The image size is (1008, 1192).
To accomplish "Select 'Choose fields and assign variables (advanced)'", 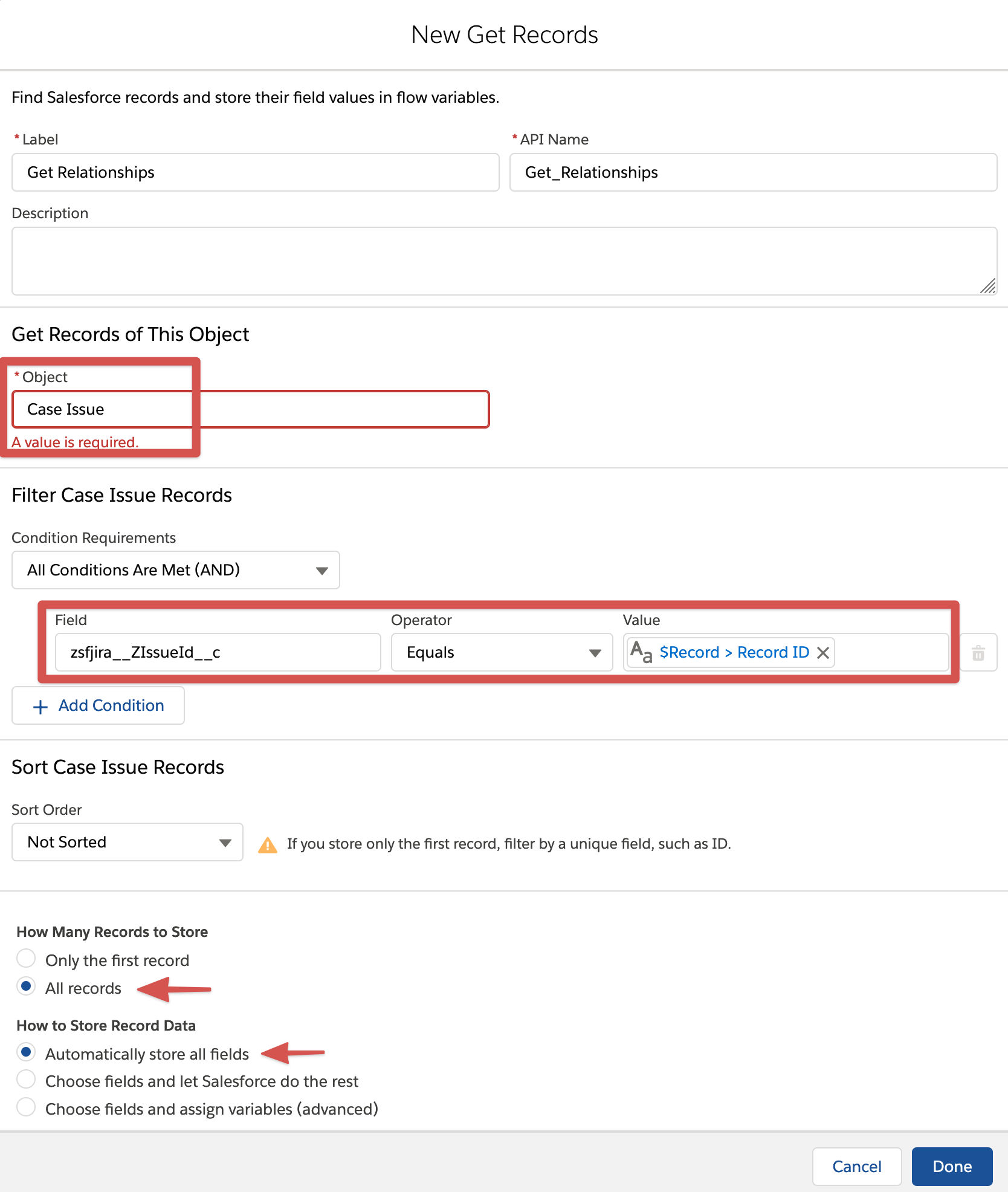I will (x=26, y=1108).
